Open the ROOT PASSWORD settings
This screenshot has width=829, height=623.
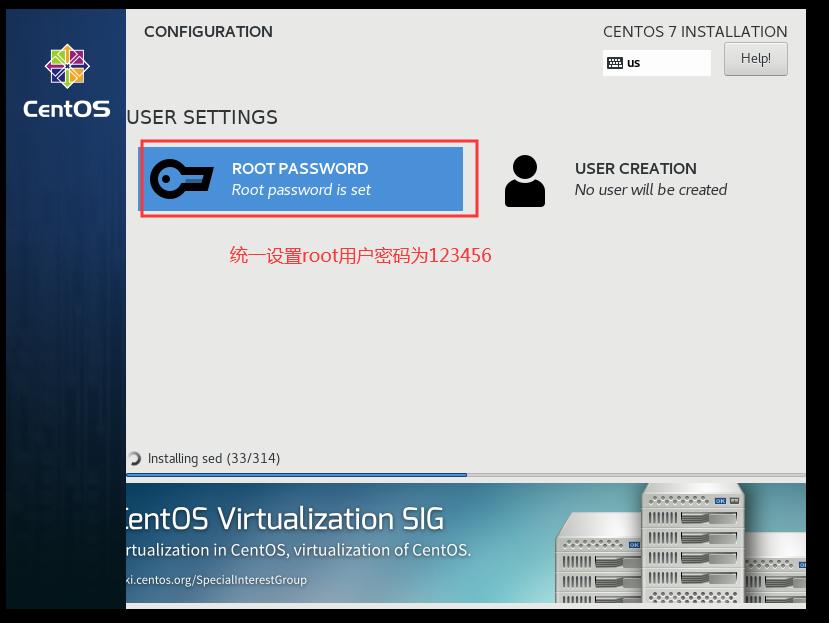pos(300,179)
